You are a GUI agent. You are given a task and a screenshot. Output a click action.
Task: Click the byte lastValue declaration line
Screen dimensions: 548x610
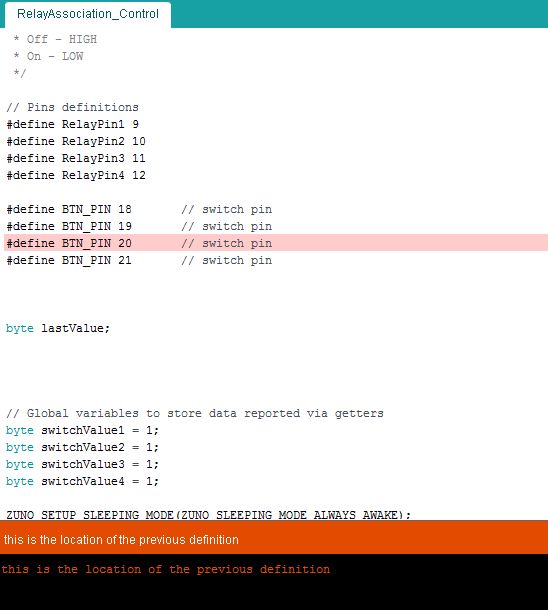[x=58, y=328]
